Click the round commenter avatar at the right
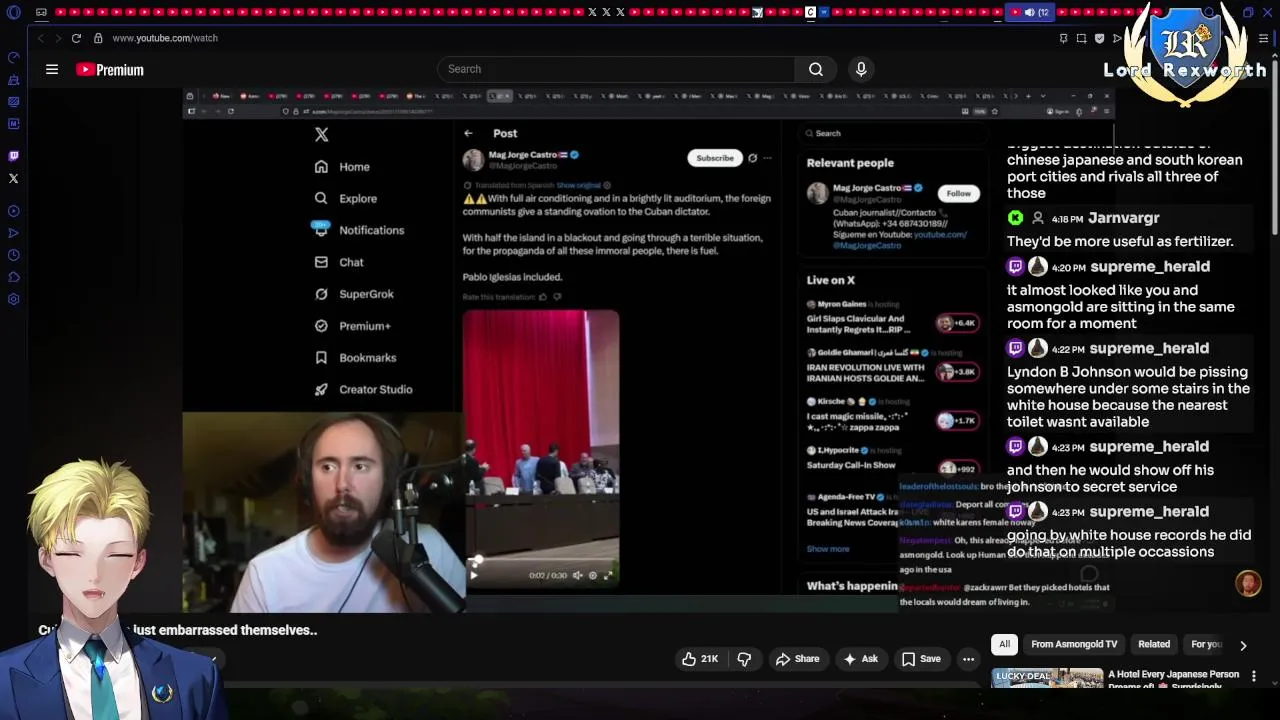The width and height of the screenshot is (1280, 720). coord(1248,583)
